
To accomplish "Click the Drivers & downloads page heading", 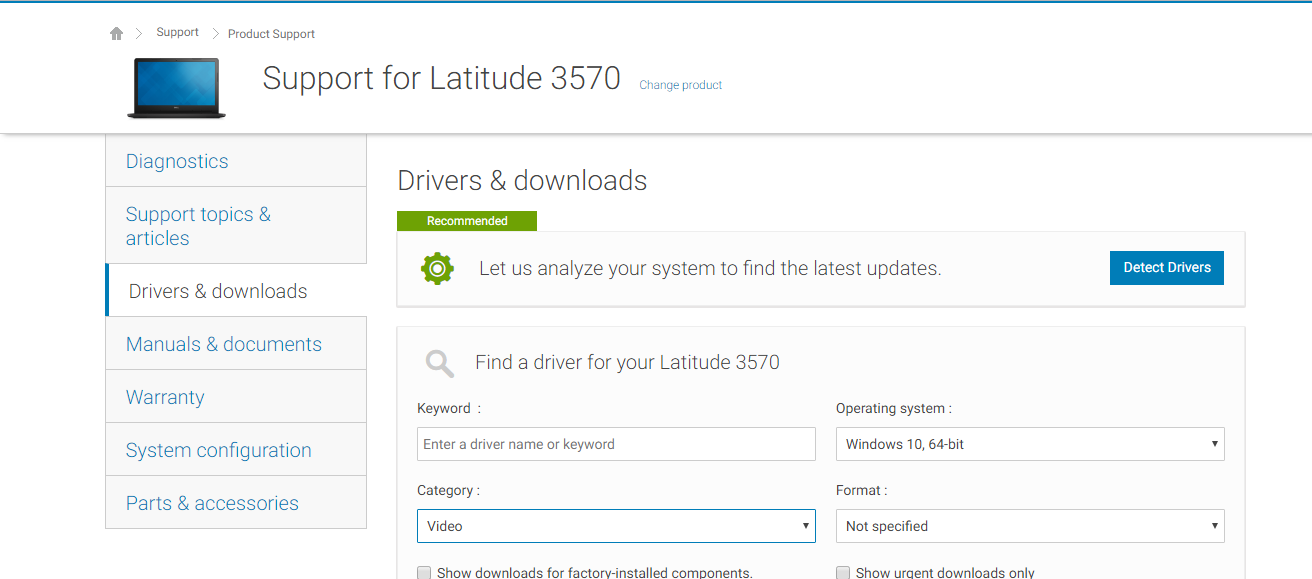I will coord(522,181).
